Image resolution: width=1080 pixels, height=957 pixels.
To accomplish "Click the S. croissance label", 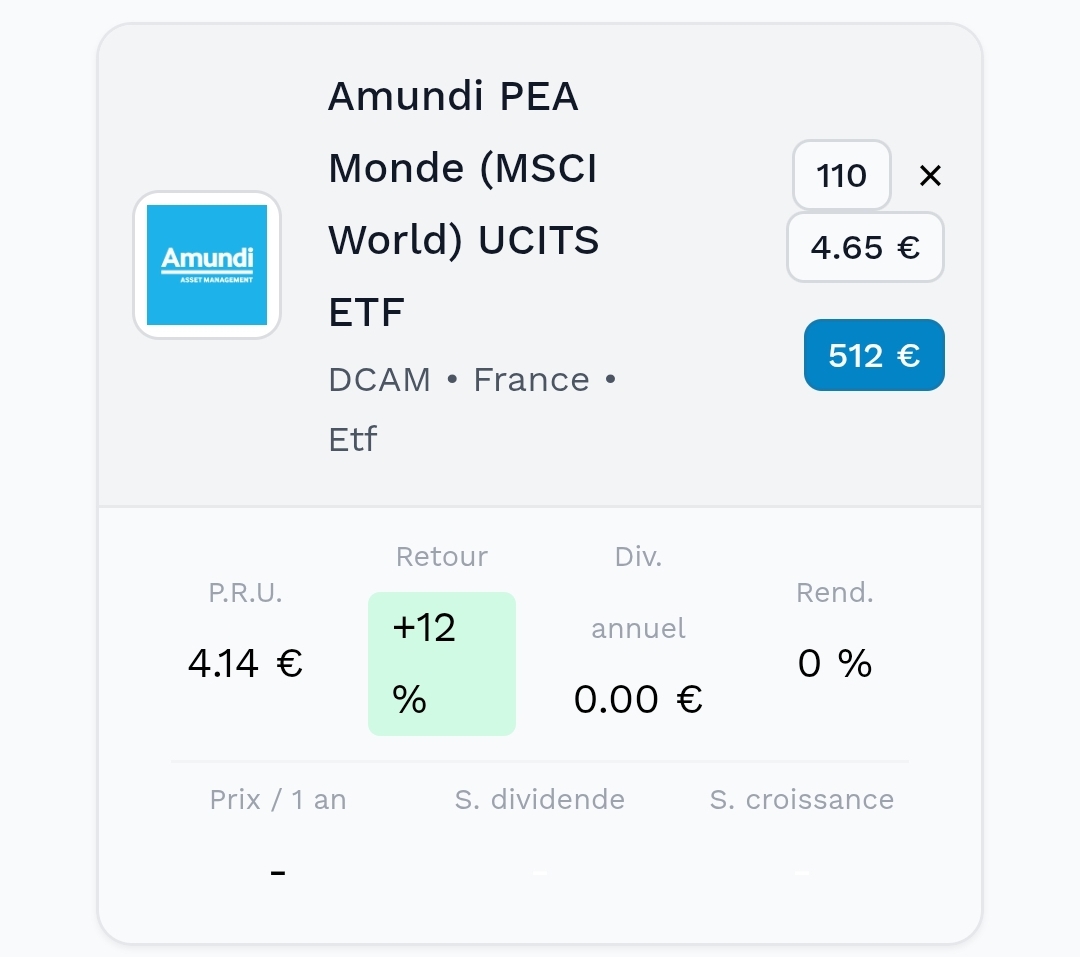I will click(802, 799).
